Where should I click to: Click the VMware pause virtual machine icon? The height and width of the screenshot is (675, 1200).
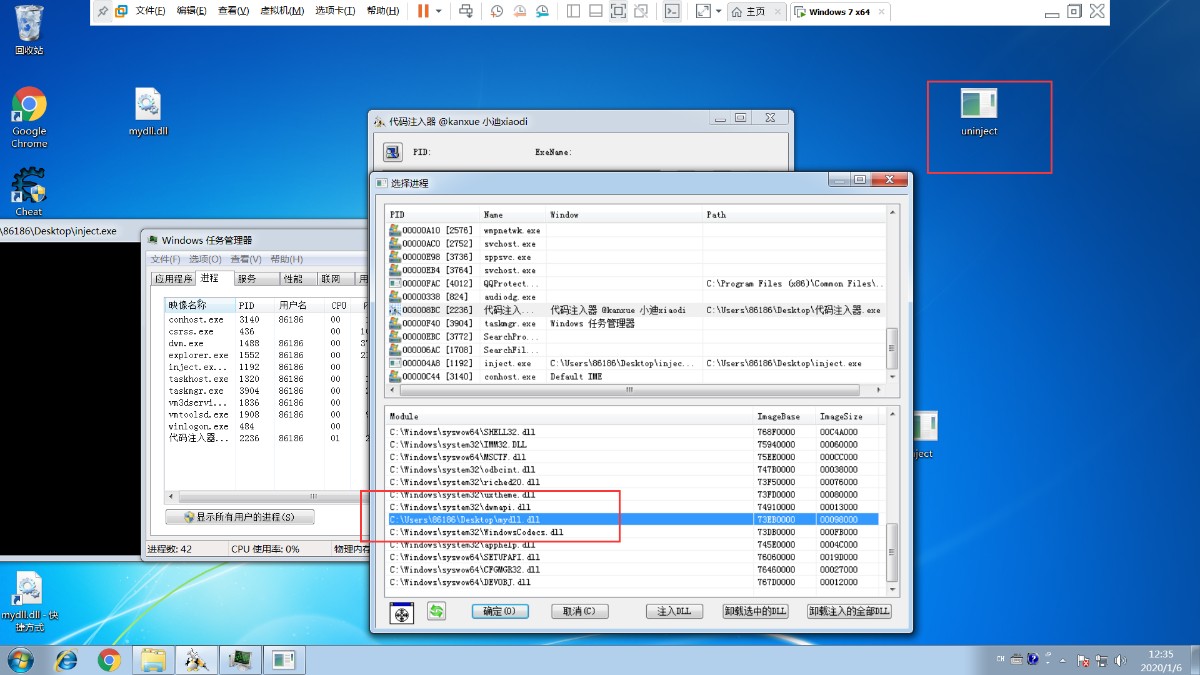click(423, 11)
